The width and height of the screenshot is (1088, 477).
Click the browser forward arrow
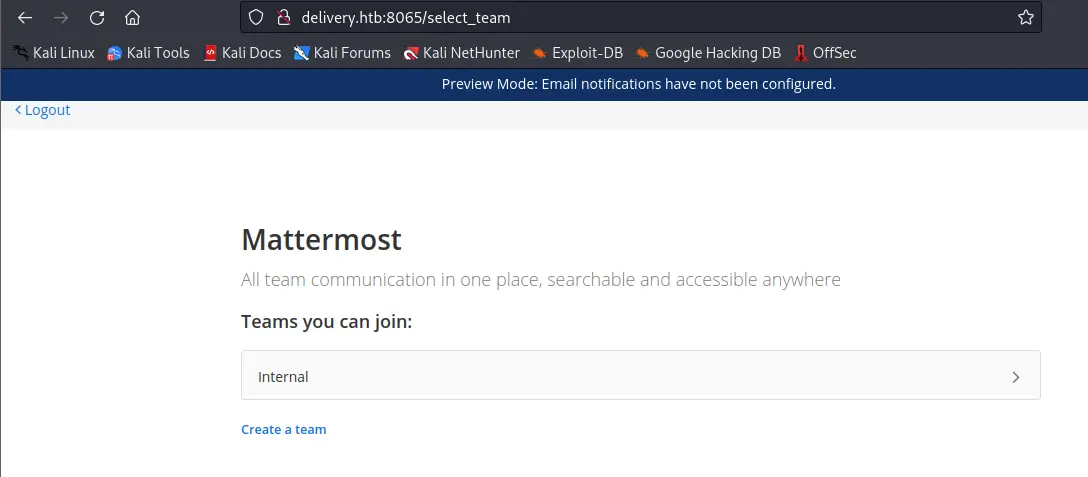coord(61,18)
